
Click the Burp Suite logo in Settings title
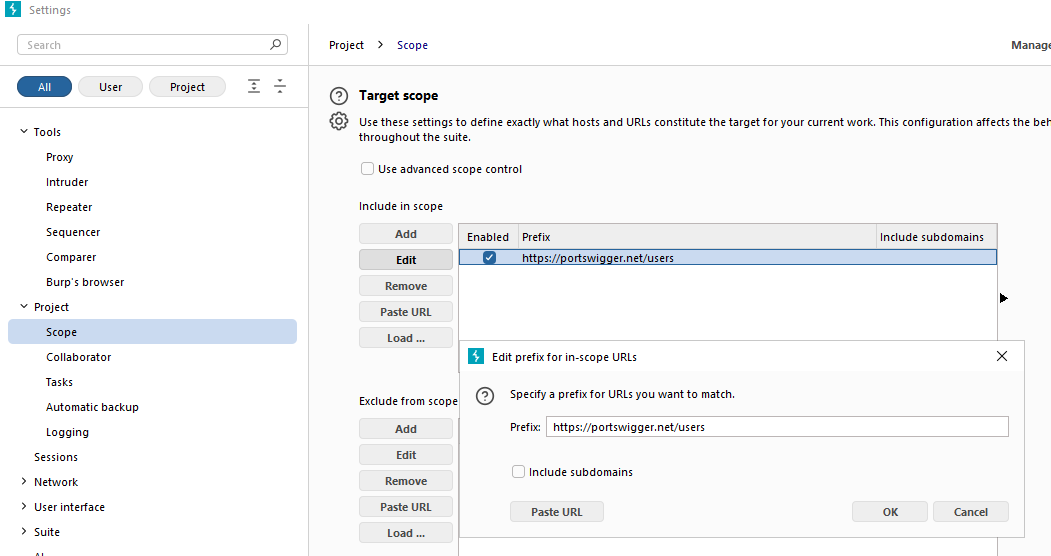[13, 9]
